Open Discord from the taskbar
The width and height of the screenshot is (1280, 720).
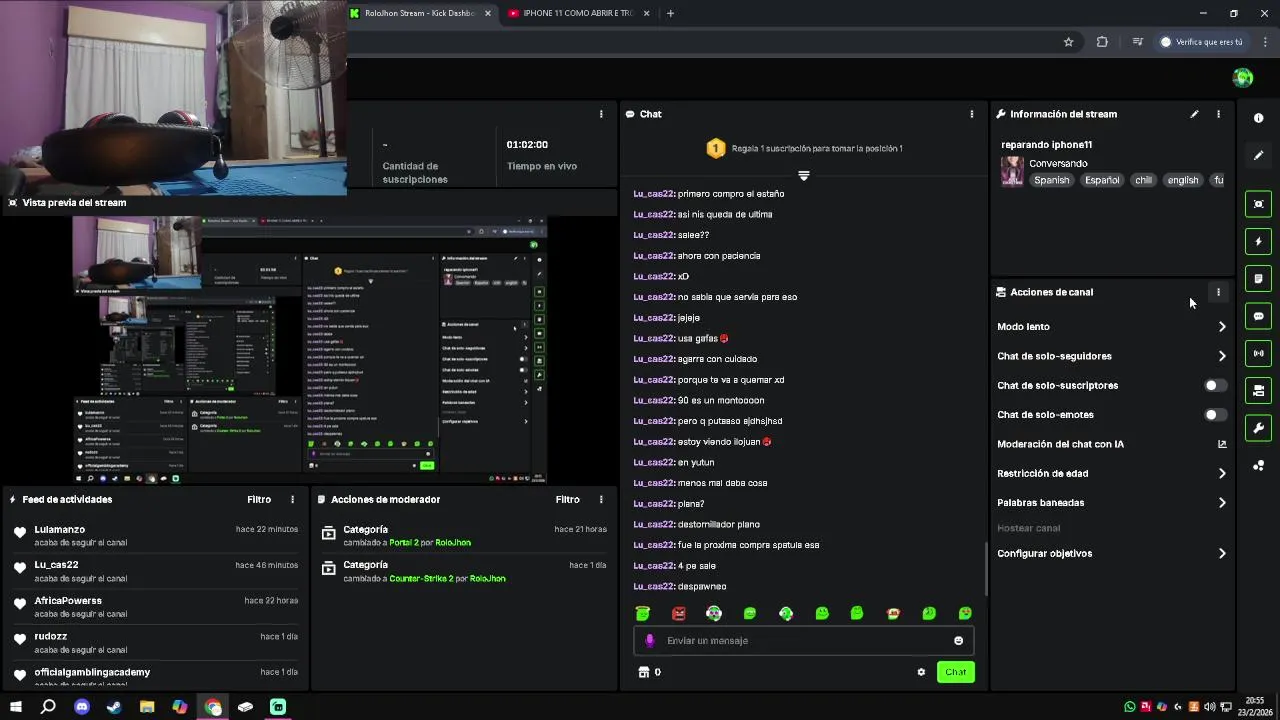(82, 707)
